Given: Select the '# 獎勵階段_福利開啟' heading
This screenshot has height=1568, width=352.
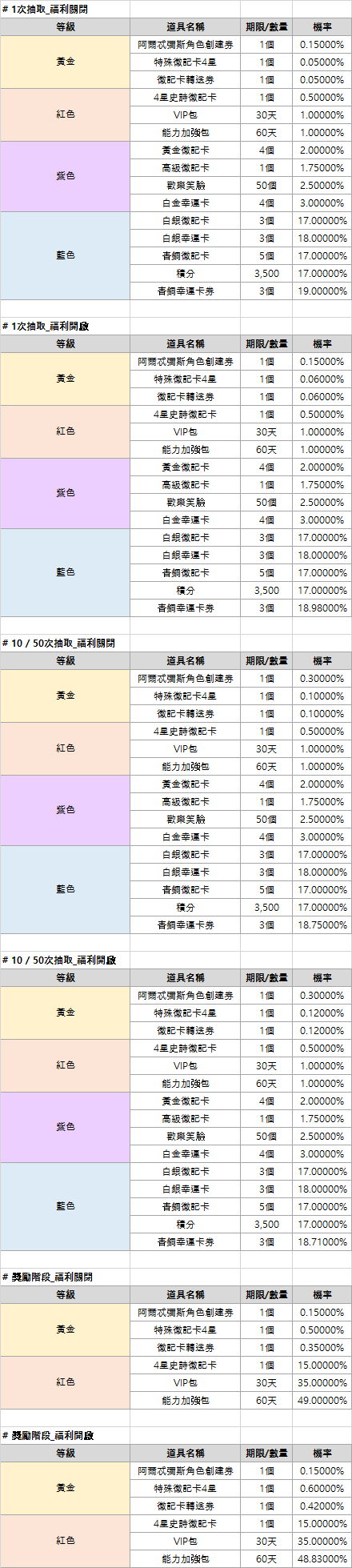Looking at the screenshot, I should (47, 1435).
